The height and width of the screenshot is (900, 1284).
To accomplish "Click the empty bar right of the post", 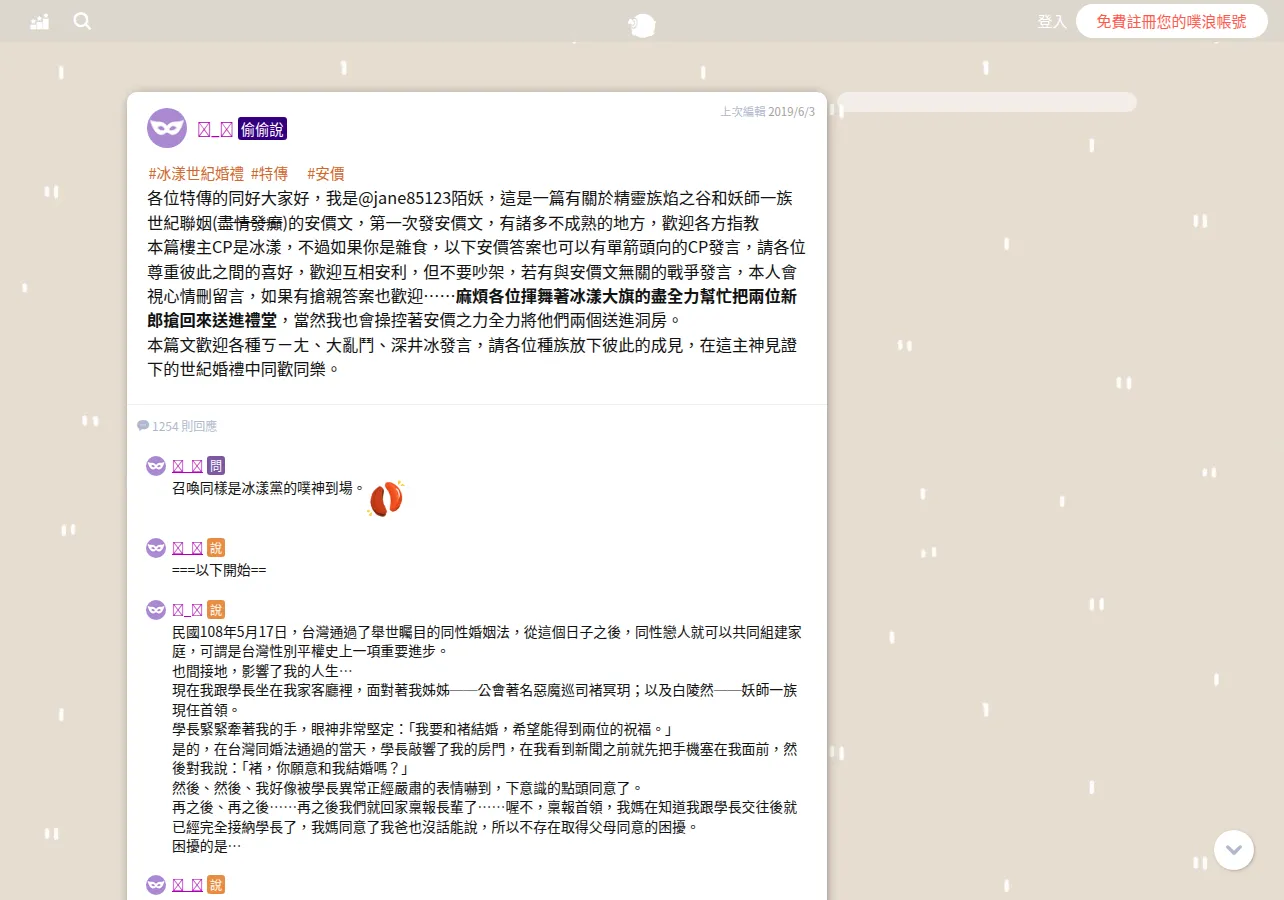I will coord(987,102).
